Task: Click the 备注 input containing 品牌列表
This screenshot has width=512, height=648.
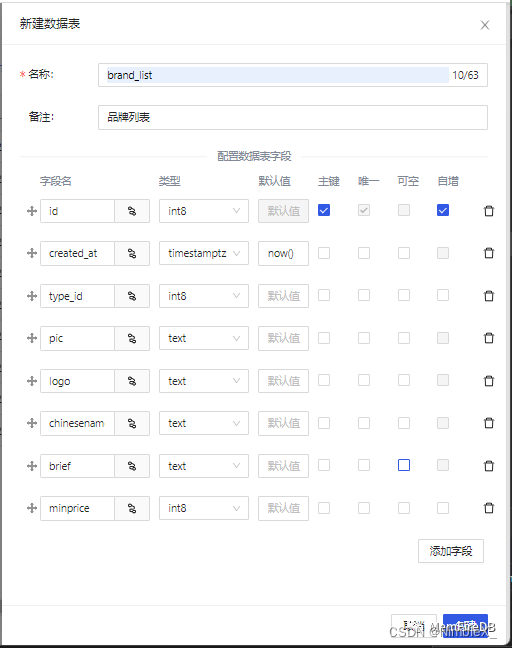Action: pos(293,117)
